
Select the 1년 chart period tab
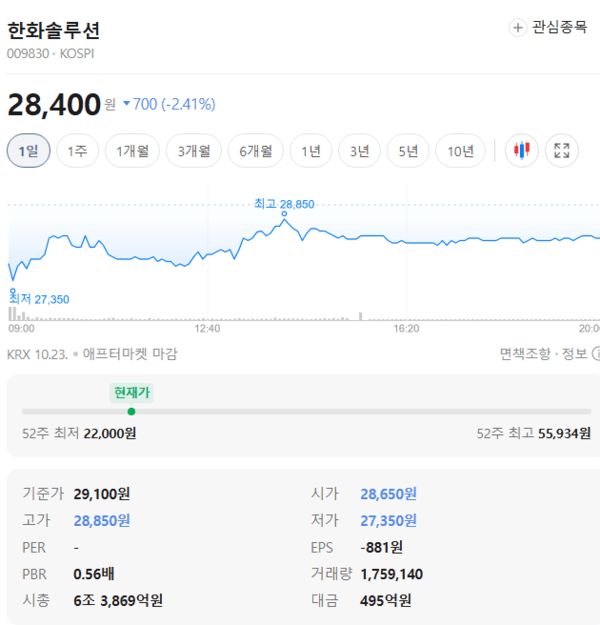click(x=311, y=151)
